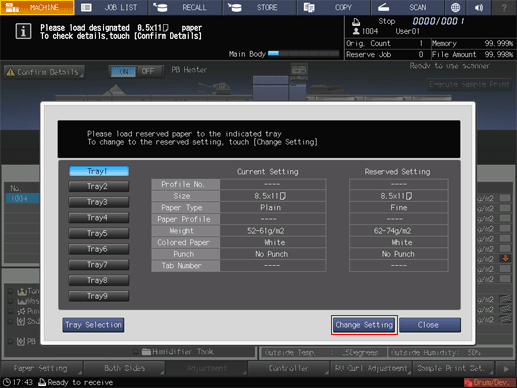Switch to the RECALL tab

(x=185, y=7)
